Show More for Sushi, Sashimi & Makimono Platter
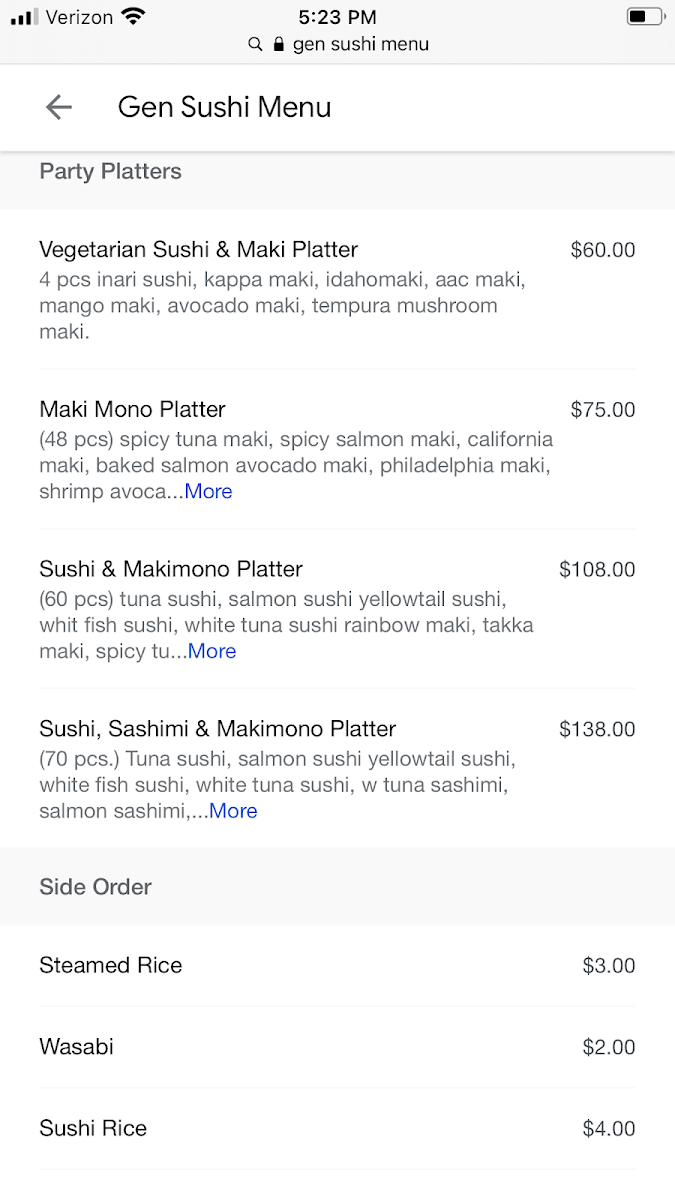Image resolution: width=675 pixels, height=1200 pixels. (233, 812)
